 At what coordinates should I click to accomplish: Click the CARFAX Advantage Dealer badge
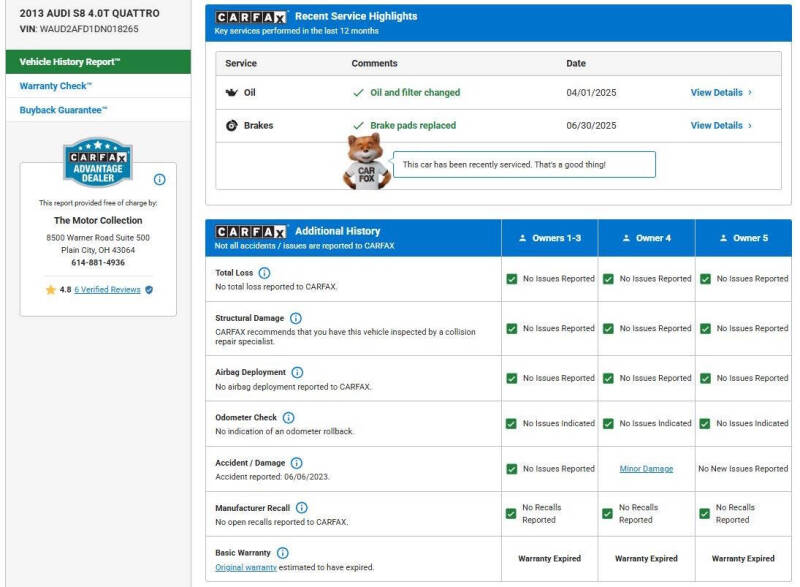[98, 162]
